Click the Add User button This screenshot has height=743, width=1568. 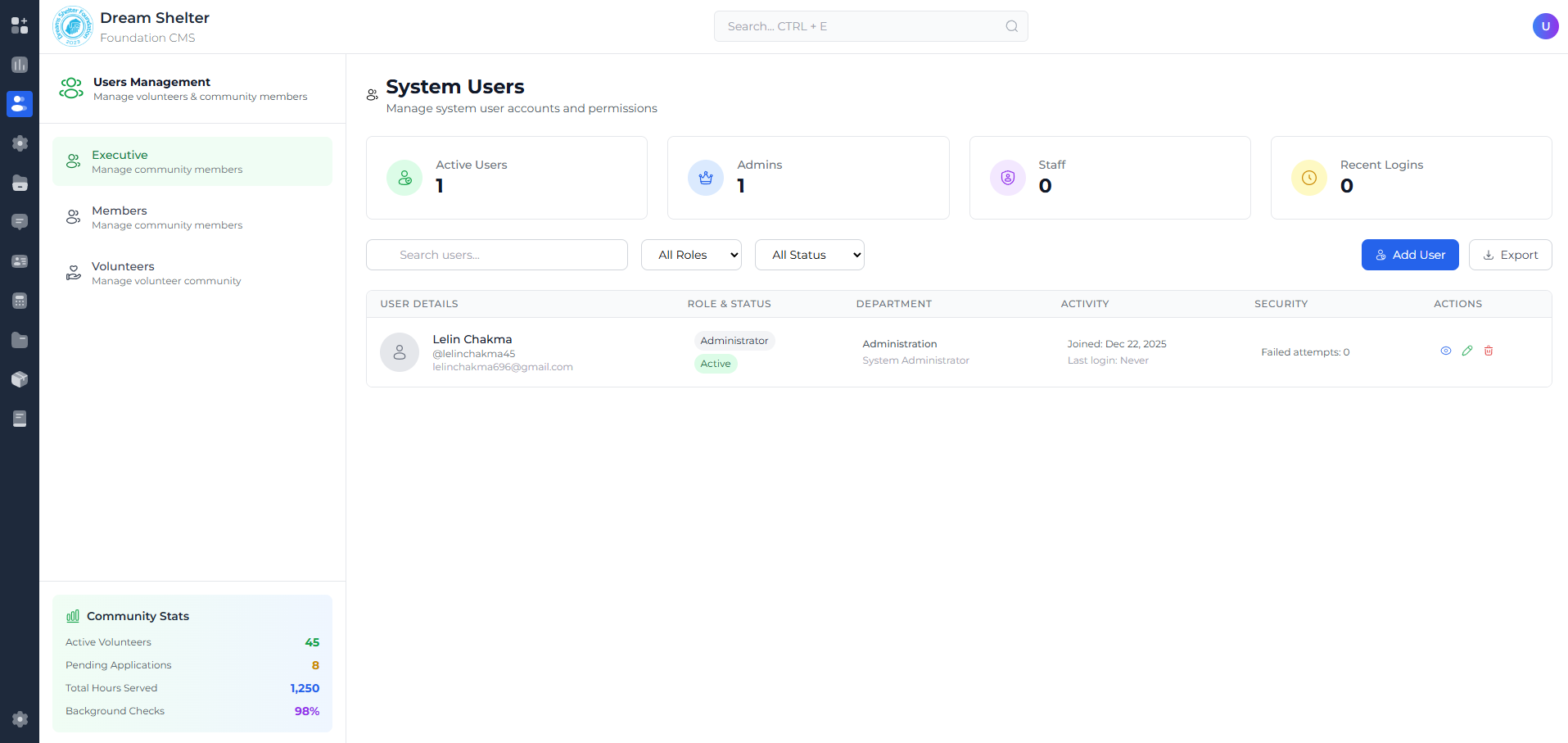pyautogui.click(x=1410, y=255)
